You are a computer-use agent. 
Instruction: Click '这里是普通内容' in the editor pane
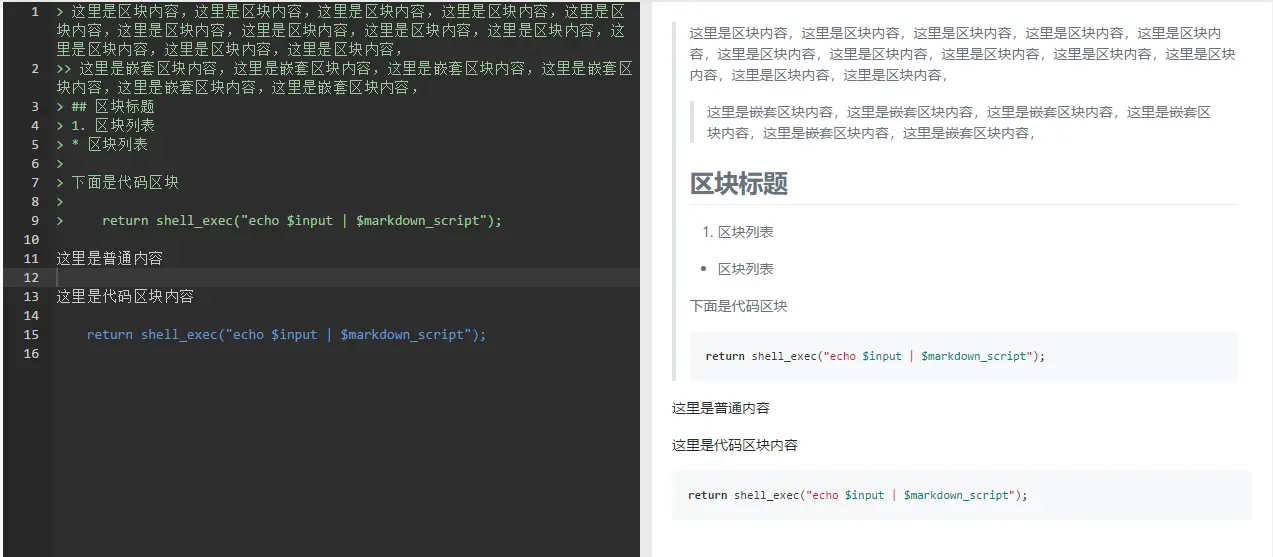109,258
